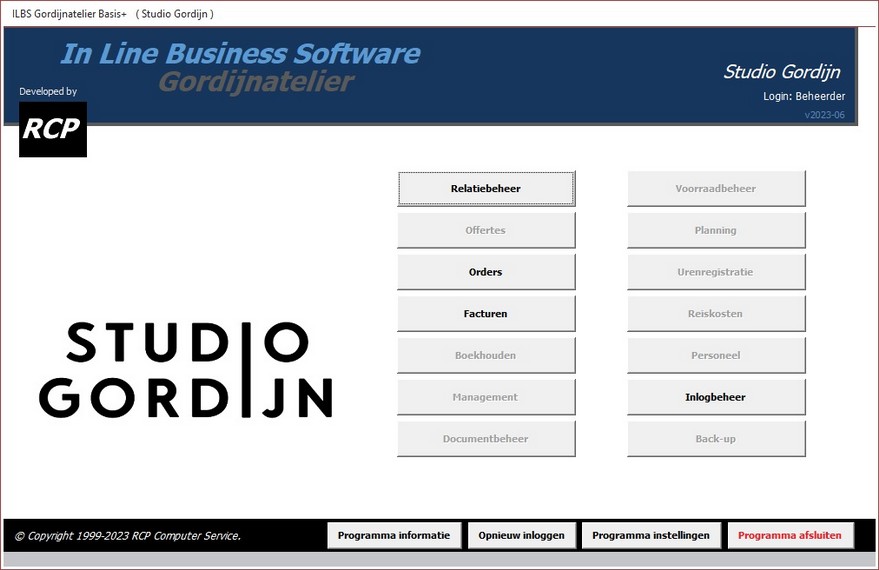Click the 'In Line Business Software' heading

coord(240,54)
